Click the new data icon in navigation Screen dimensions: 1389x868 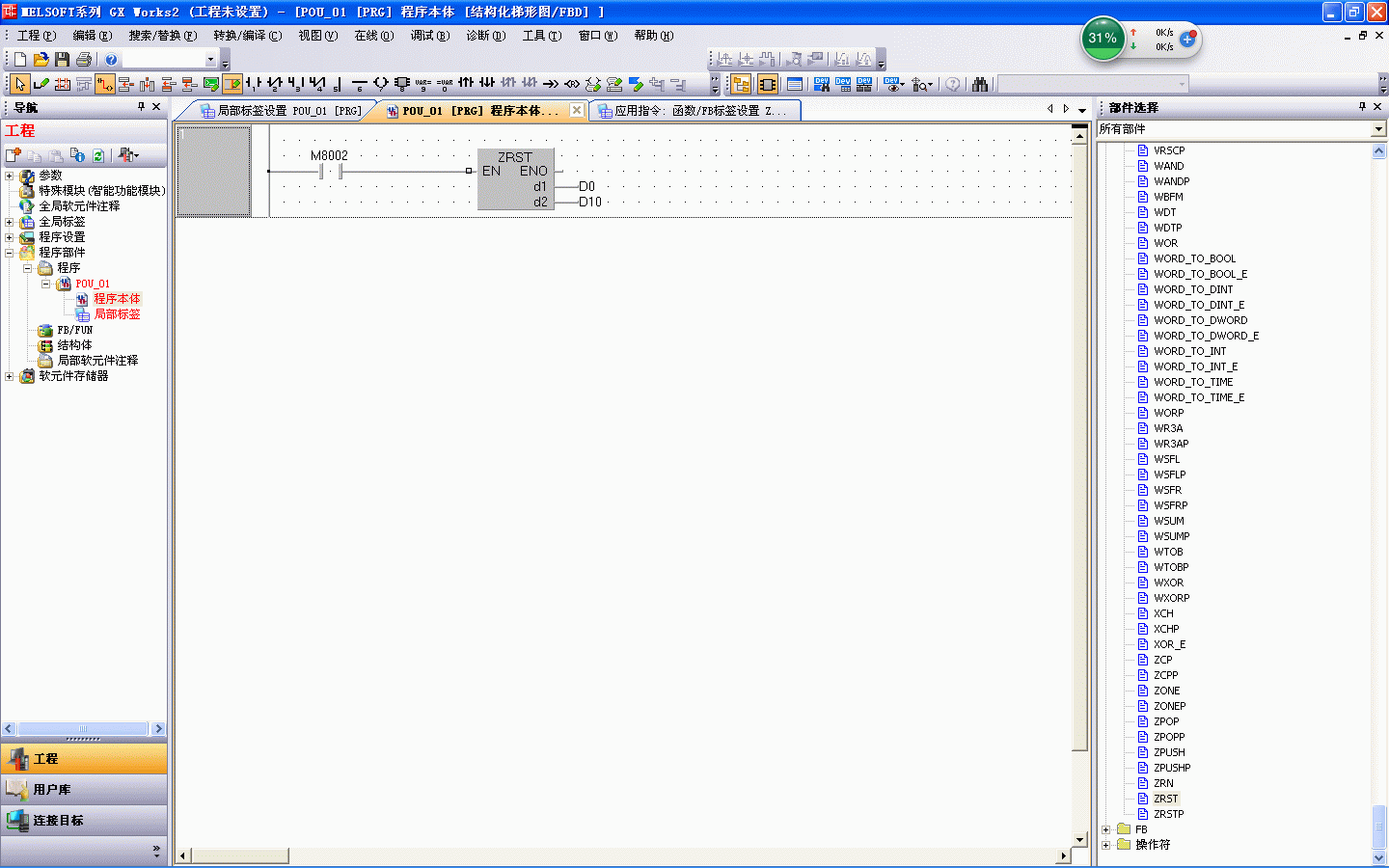coord(14,155)
